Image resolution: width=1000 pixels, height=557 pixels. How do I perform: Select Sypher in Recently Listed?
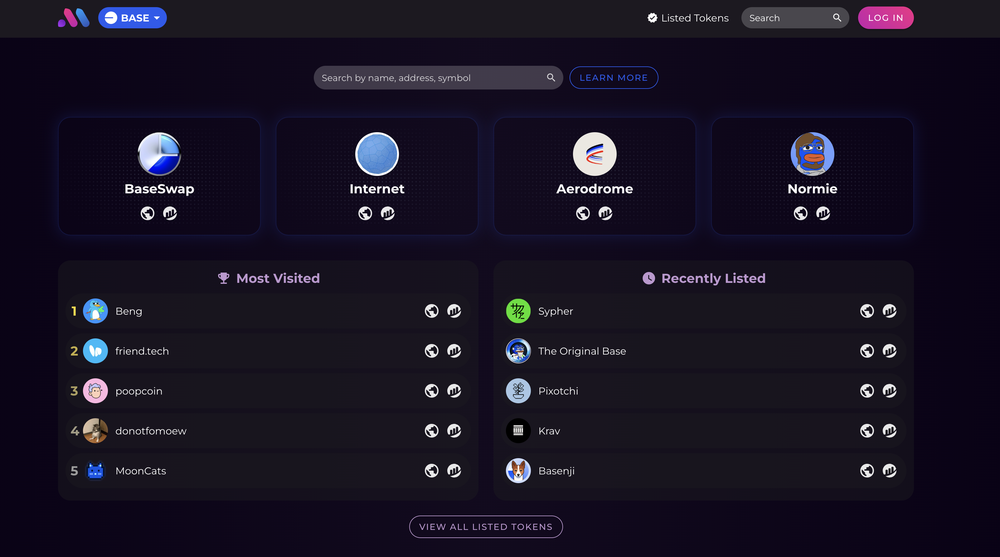pos(703,311)
